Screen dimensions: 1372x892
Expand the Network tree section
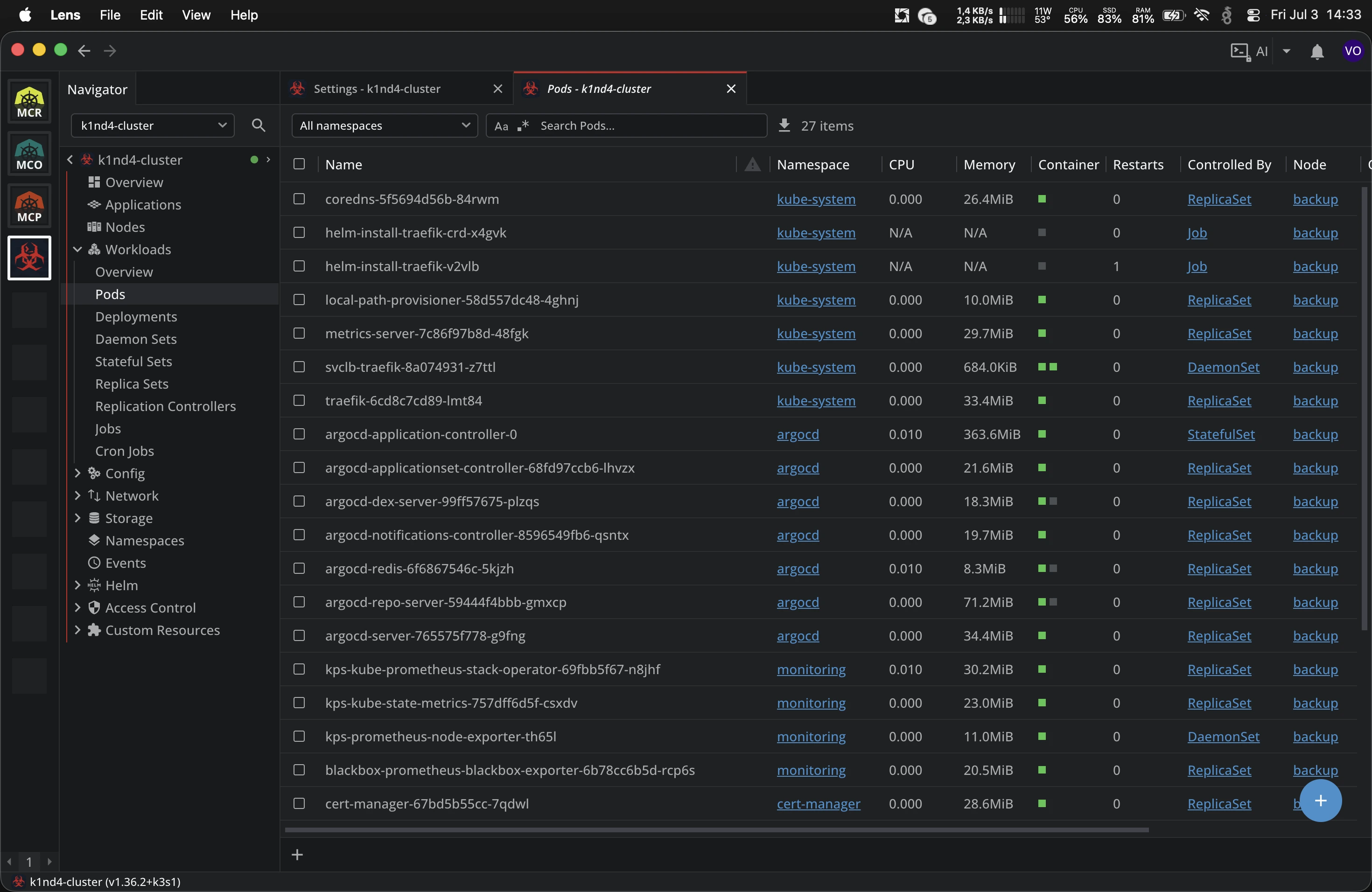[77, 495]
